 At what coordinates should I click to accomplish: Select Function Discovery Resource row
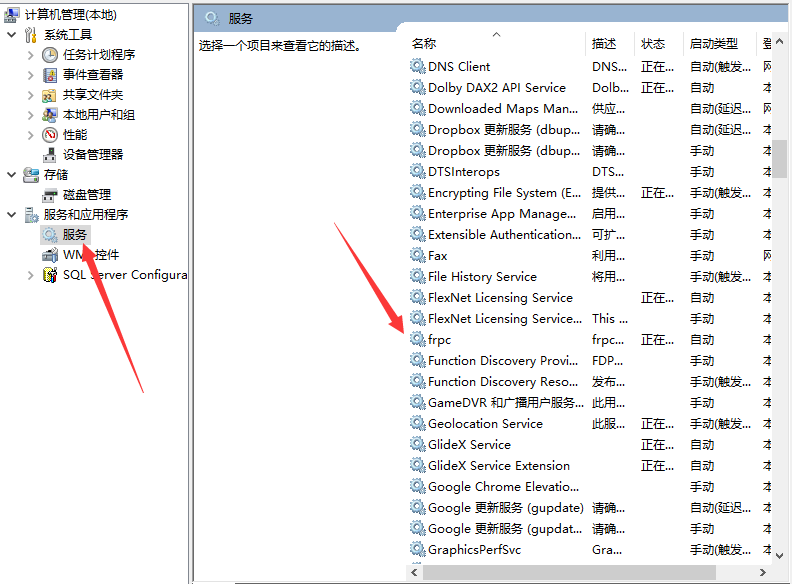click(x=503, y=382)
